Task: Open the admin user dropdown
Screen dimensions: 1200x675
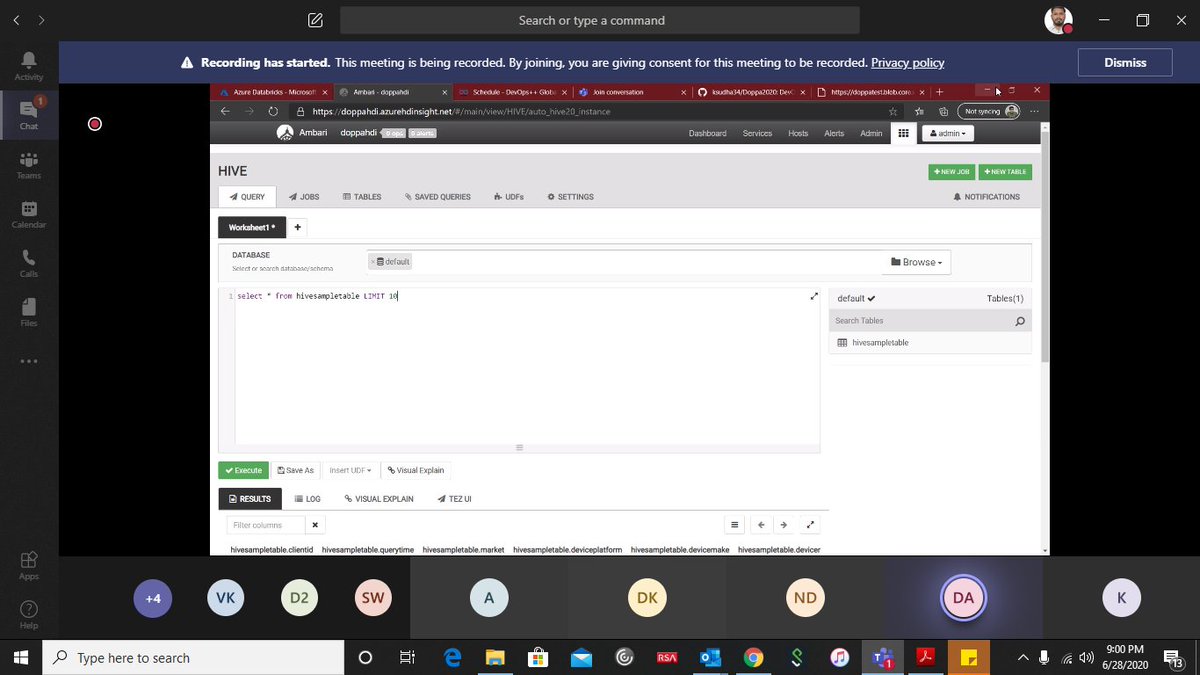Action: 948,133
